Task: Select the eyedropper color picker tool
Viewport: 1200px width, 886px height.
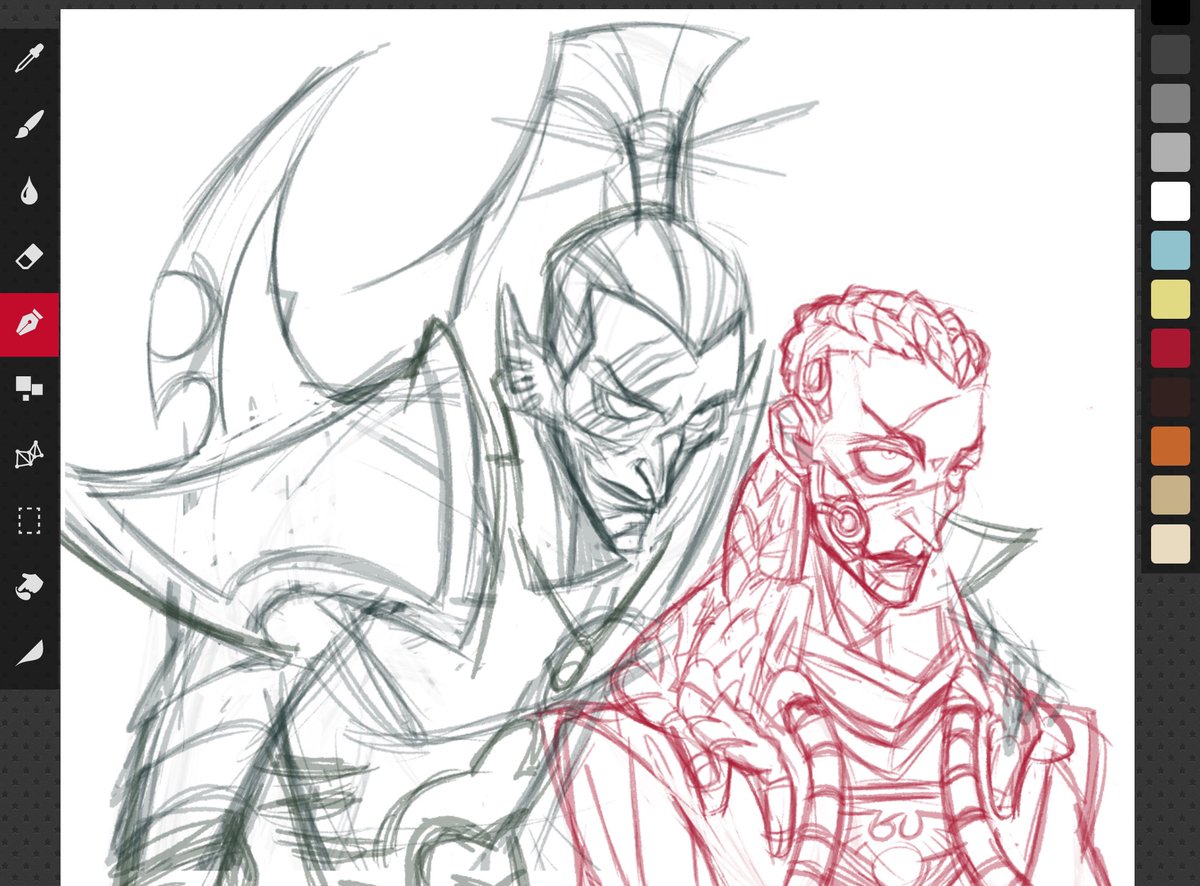Action: pos(29,59)
